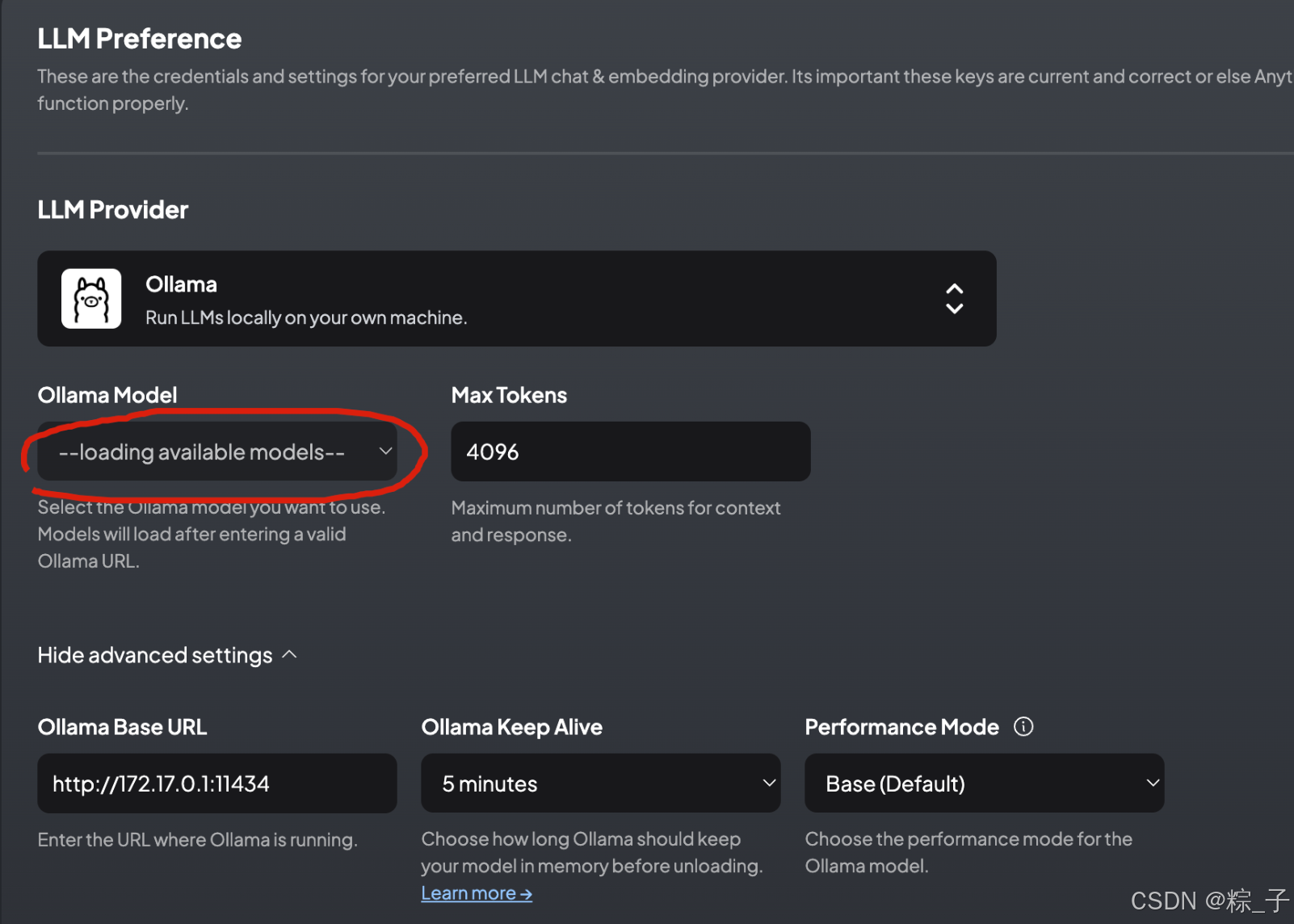The width and height of the screenshot is (1294, 924).
Task: Click the Ollama Base URL label
Action: pos(122,727)
